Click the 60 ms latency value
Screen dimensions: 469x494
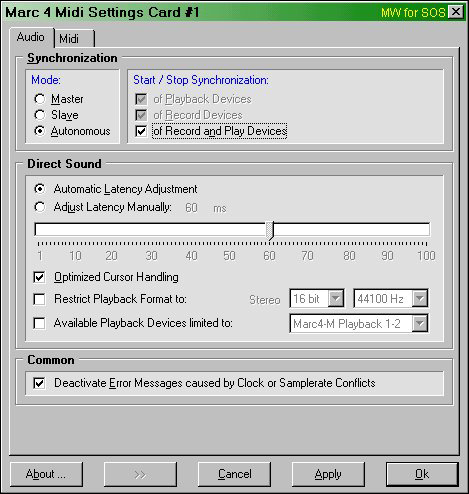point(191,208)
